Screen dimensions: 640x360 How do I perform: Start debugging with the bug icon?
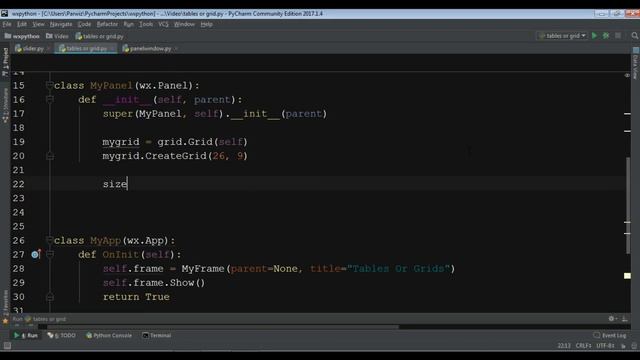[606, 36]
